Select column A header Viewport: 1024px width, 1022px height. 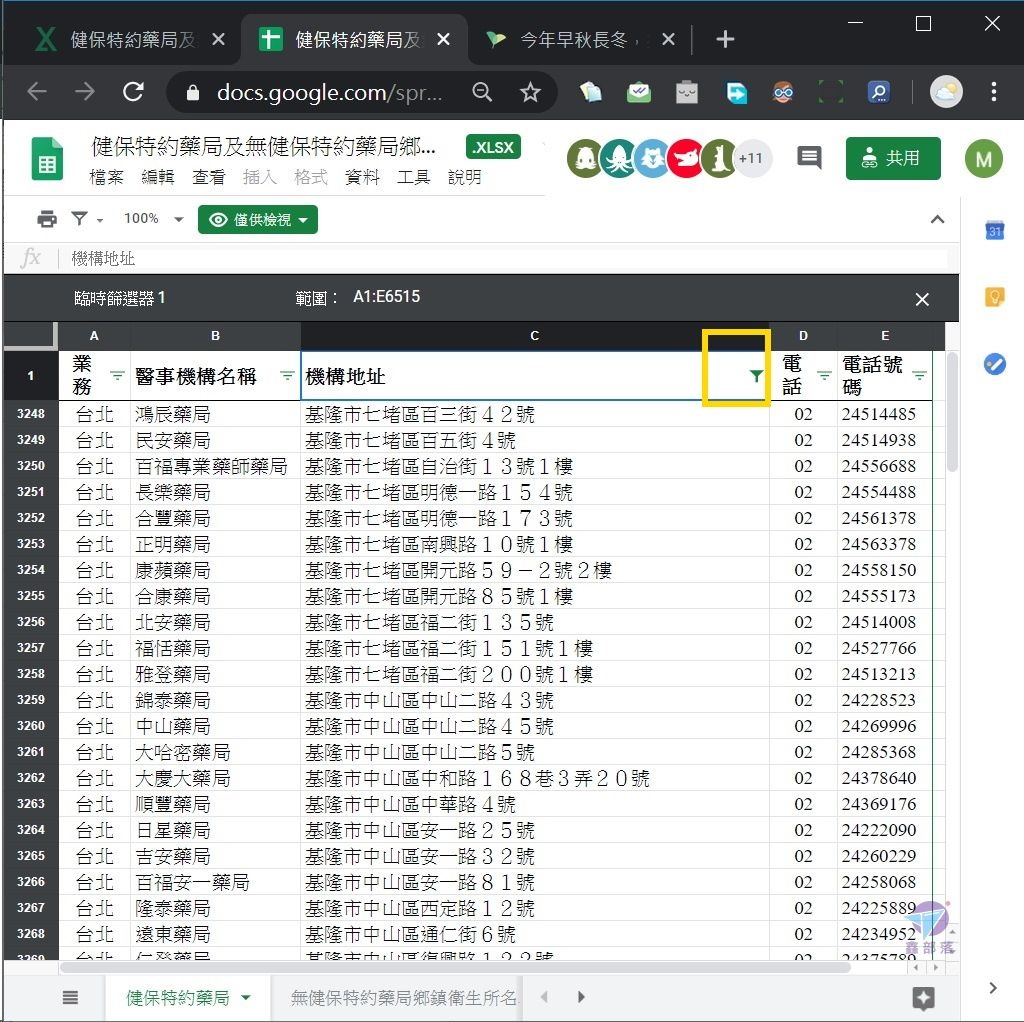[x=94, y=336]
